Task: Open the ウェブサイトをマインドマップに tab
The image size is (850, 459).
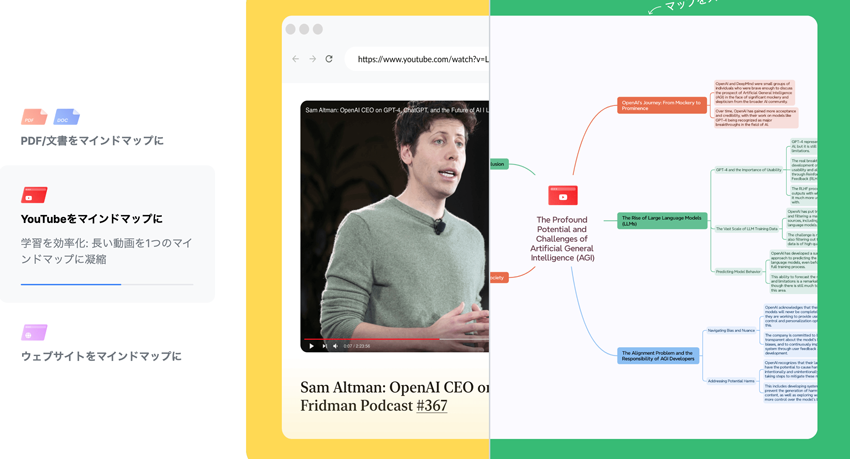Action: [x=101, y=356]
